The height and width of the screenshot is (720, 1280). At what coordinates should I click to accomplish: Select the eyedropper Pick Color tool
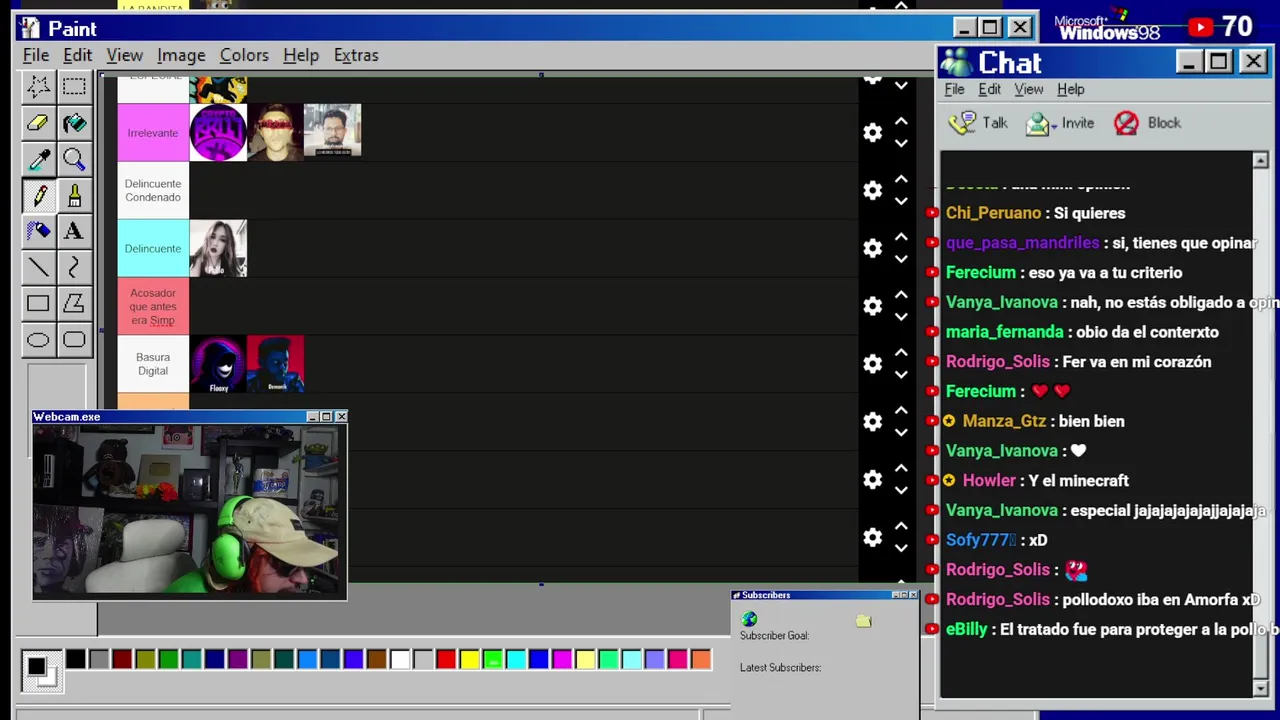click(x=38, y=159)
